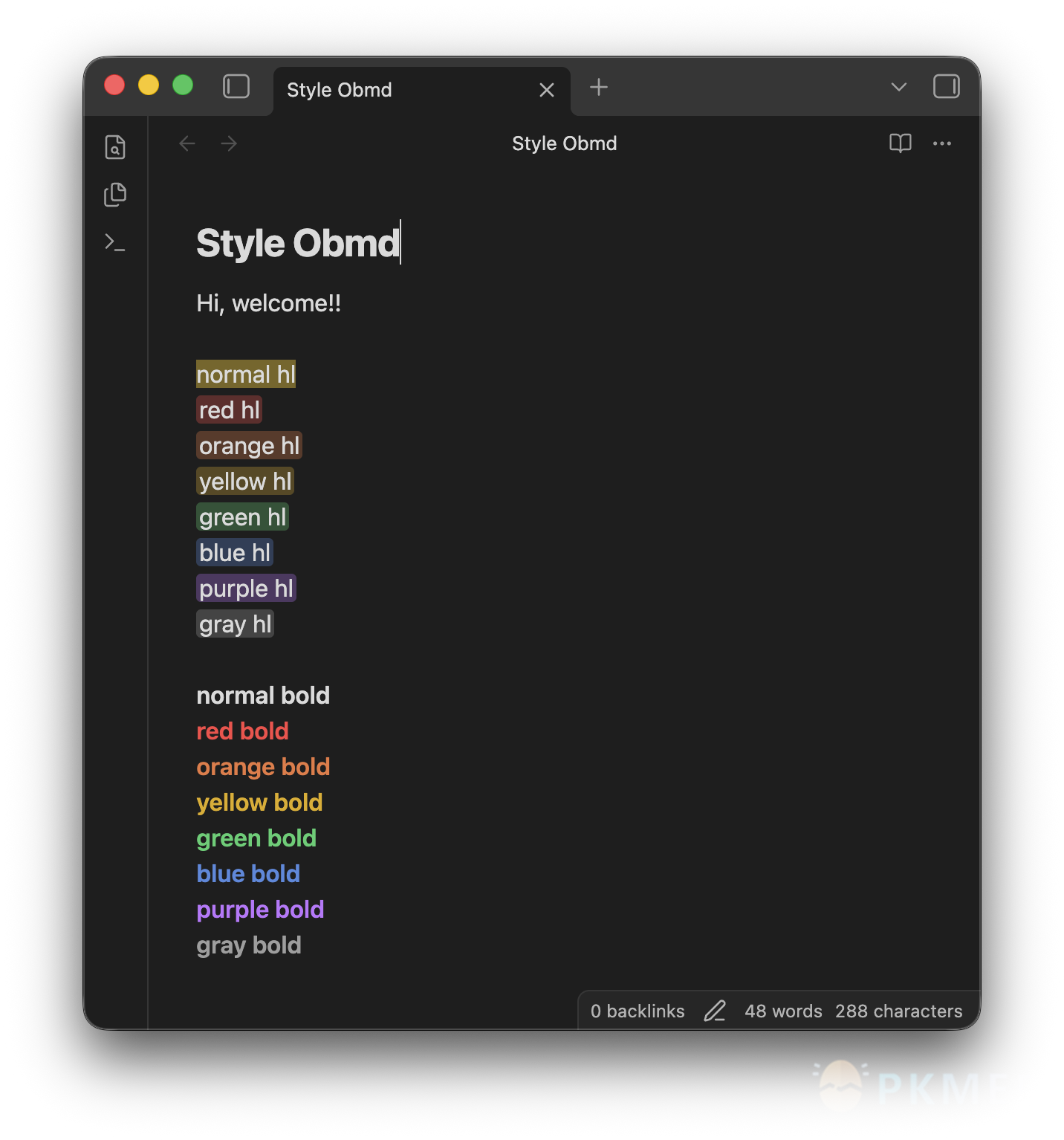Minimize the window with yellow button
This screenshot has height=1140, width=1064.
[x=149, y=85]
